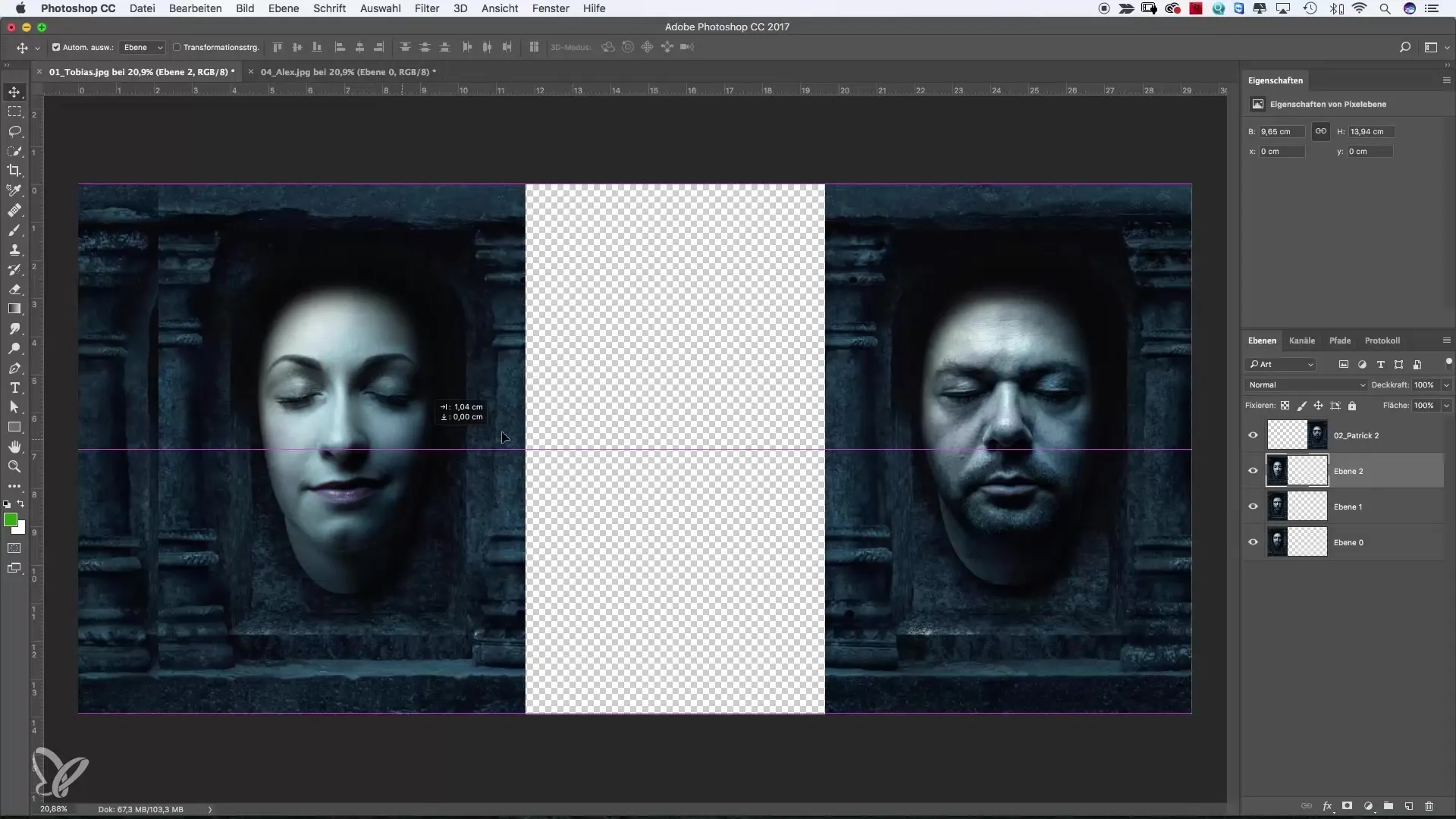Open the Ebene auto-select dropdown
The height and width of the screenshot is (819, 1456).
pos(143,47)
